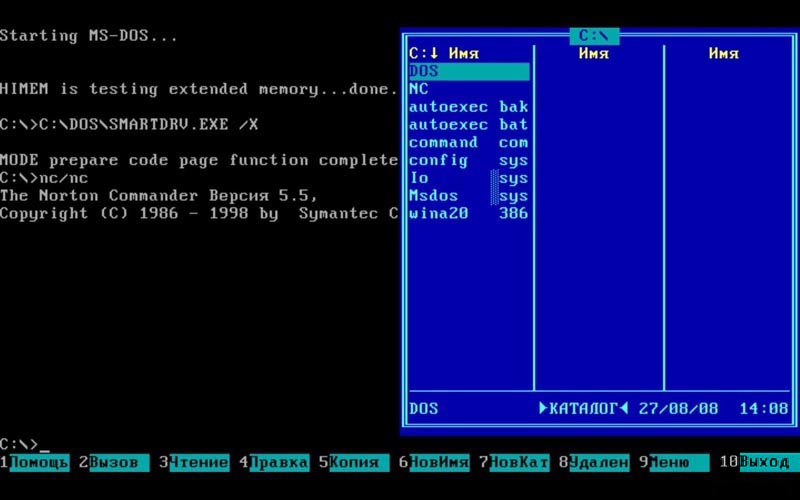This screenshot has height=500, width=800.
Task: Click the SMARTDRV.EXE /X command line
Action: 129,124
